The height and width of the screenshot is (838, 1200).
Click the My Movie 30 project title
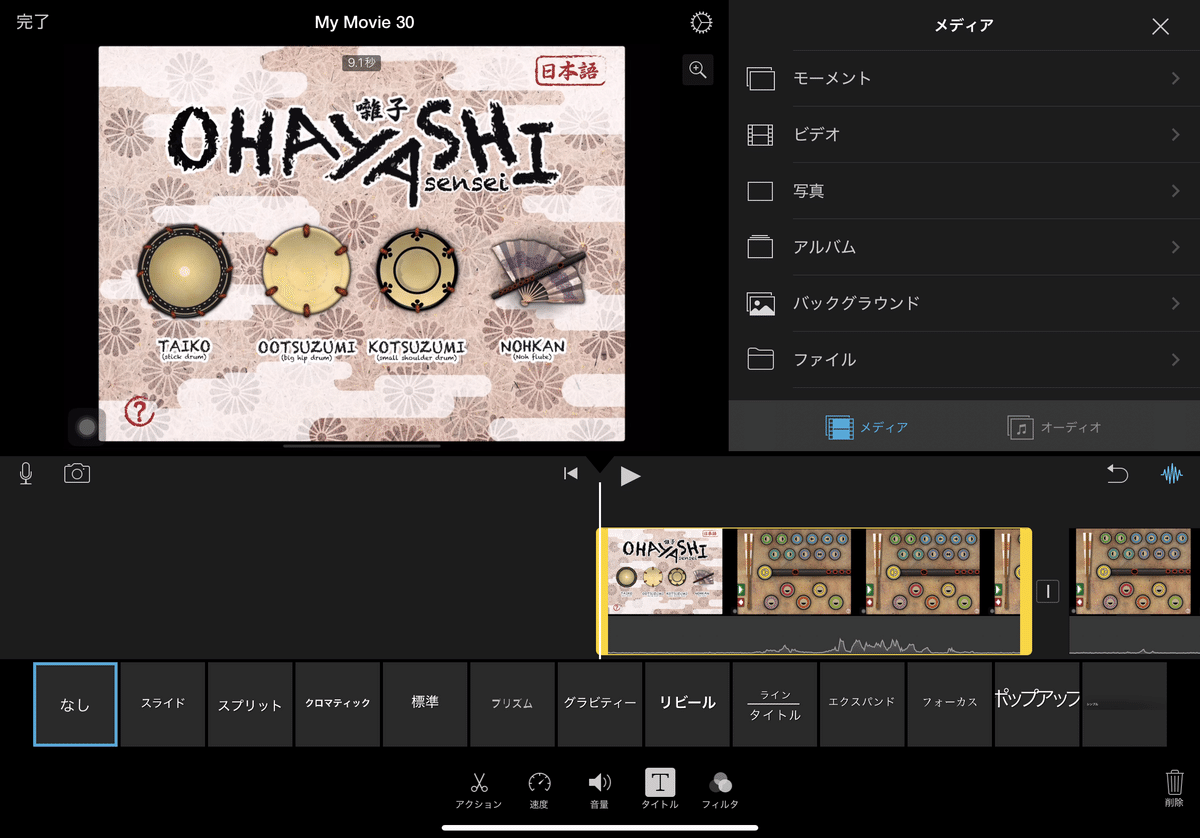pos(364,22)
